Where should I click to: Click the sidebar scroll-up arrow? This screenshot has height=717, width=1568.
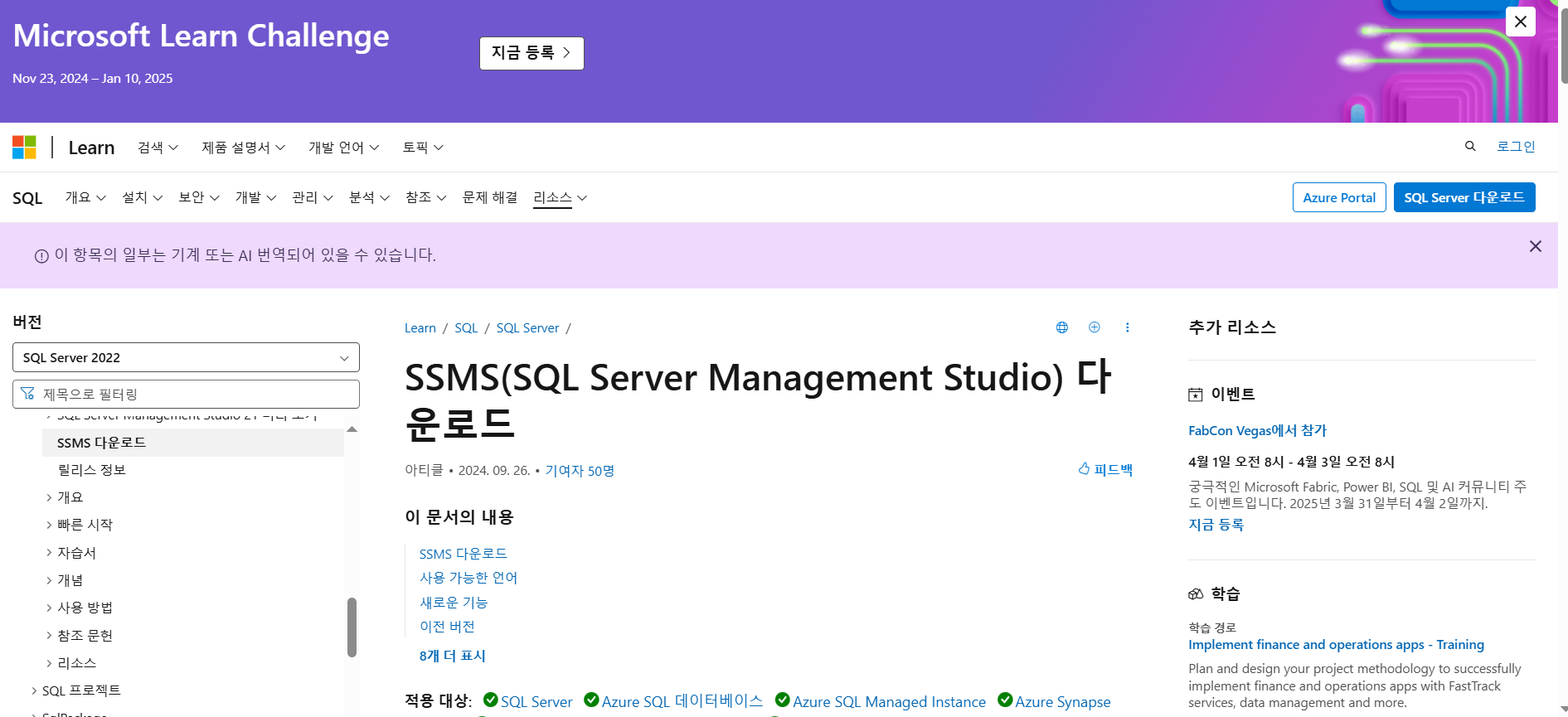352,429
